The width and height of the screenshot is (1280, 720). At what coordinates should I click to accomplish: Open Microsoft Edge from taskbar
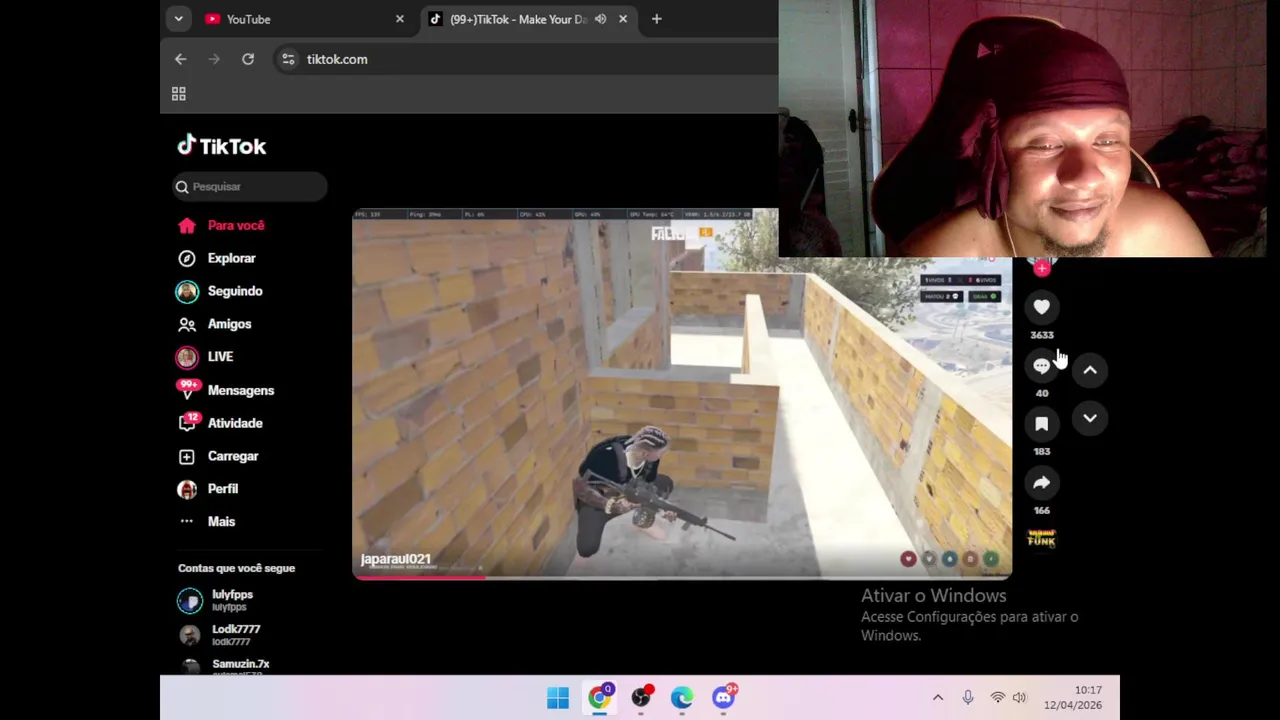click(682, 698)
